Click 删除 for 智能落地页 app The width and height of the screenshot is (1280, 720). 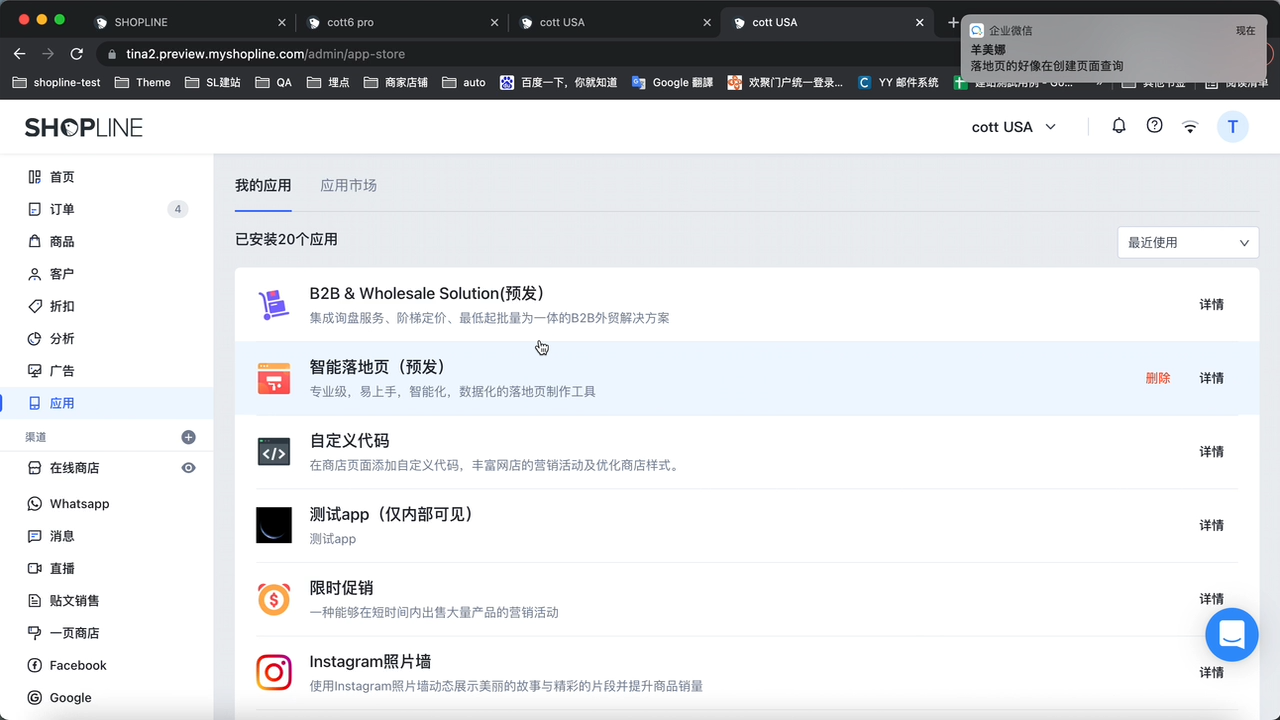(1157, 378)
